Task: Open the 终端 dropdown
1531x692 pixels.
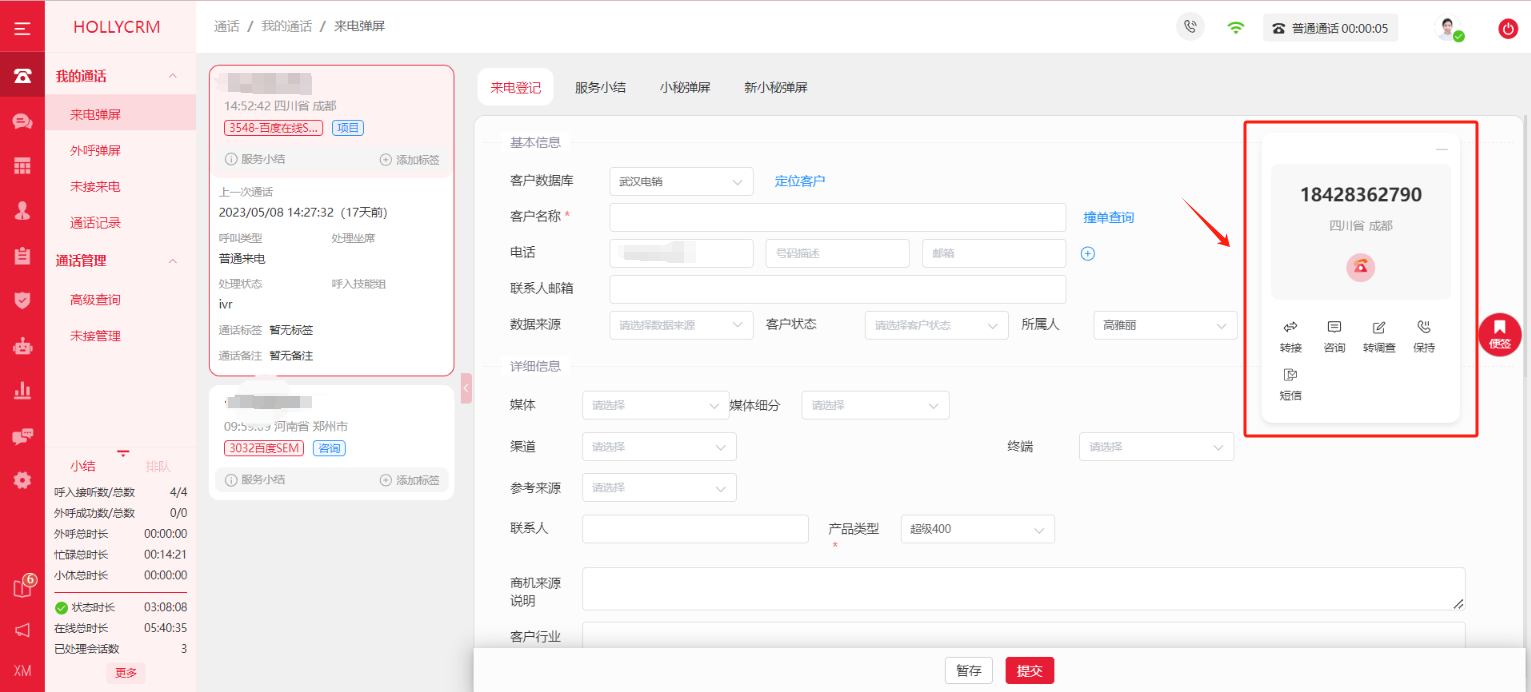Action: 1156,446
